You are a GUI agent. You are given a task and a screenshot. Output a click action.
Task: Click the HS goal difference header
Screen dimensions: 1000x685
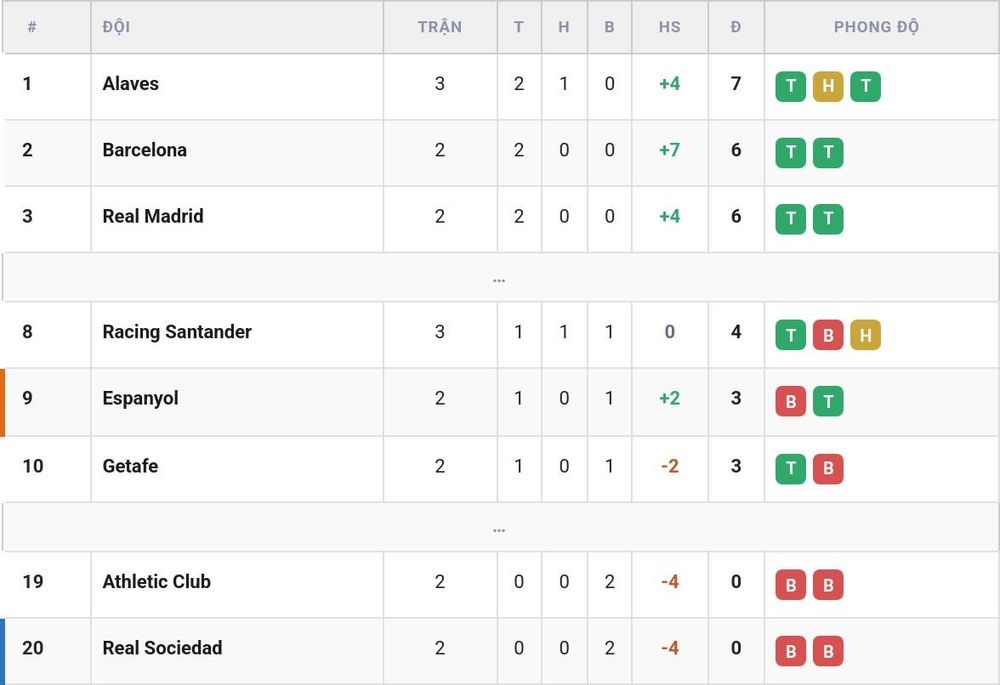point(669,27)
